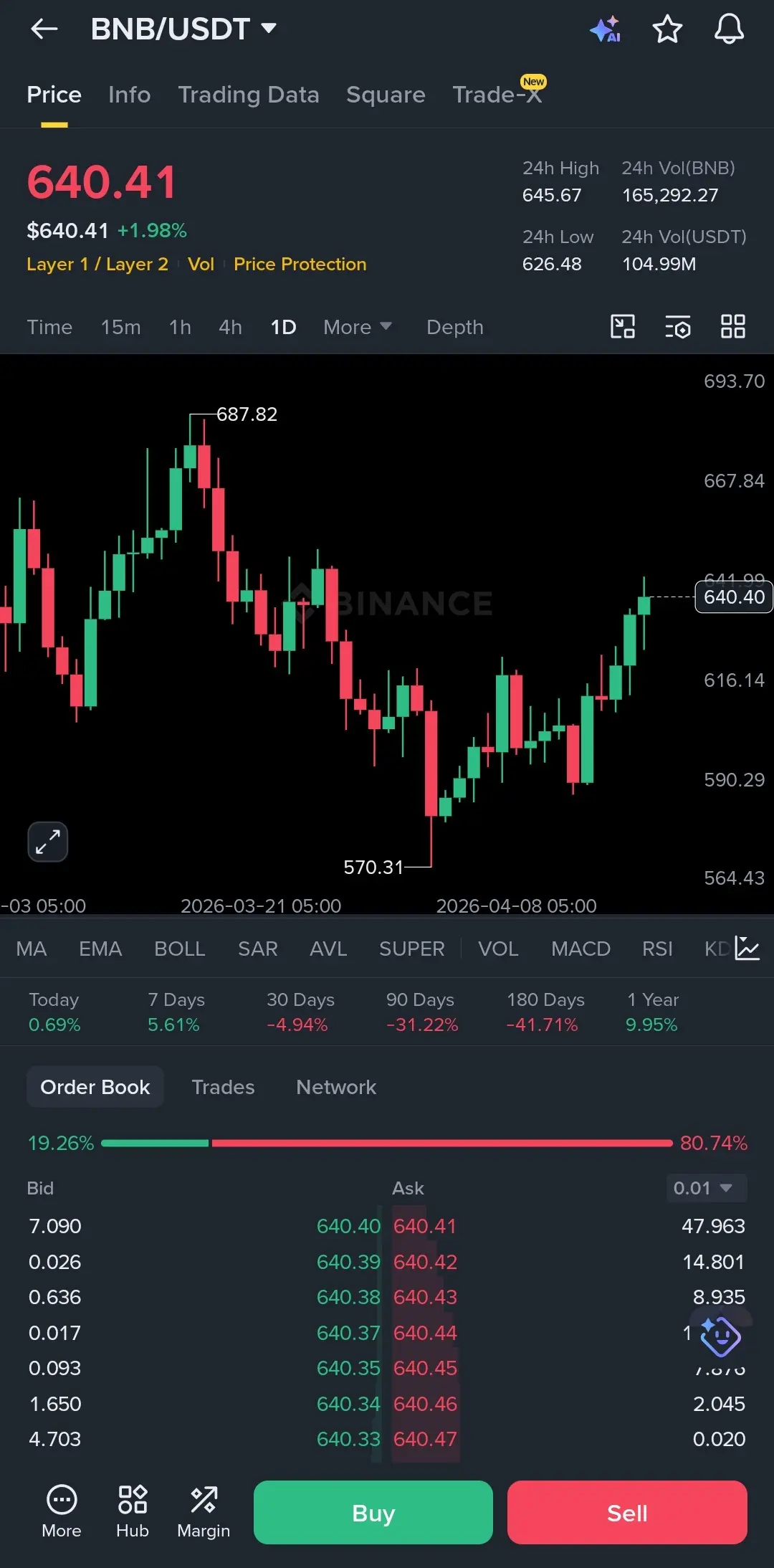The width and height of the screenshot is (774, 1568).
Task: Select the 1h chart interval
Action: tap(180, 327)
